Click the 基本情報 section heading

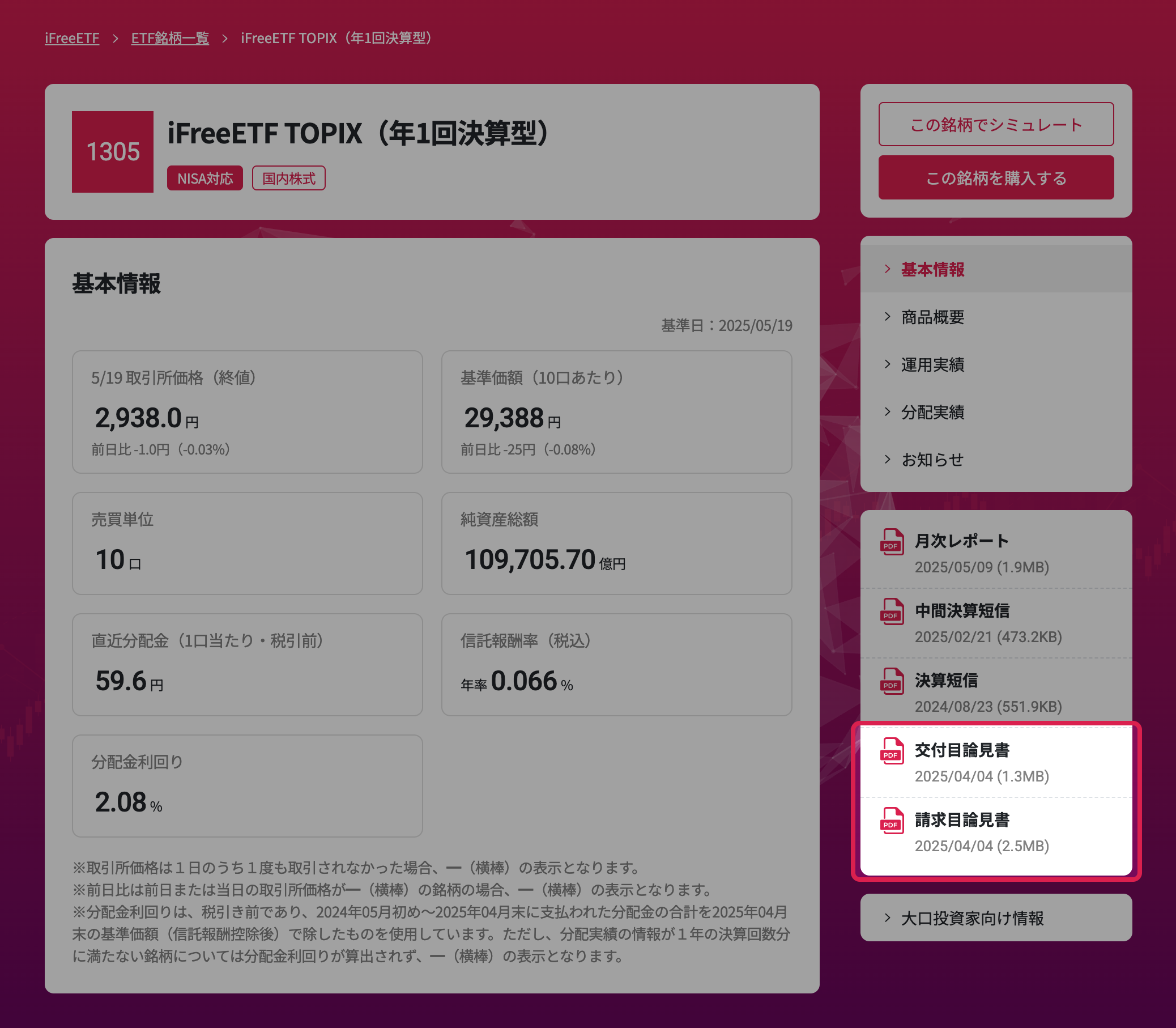[116, 283]
